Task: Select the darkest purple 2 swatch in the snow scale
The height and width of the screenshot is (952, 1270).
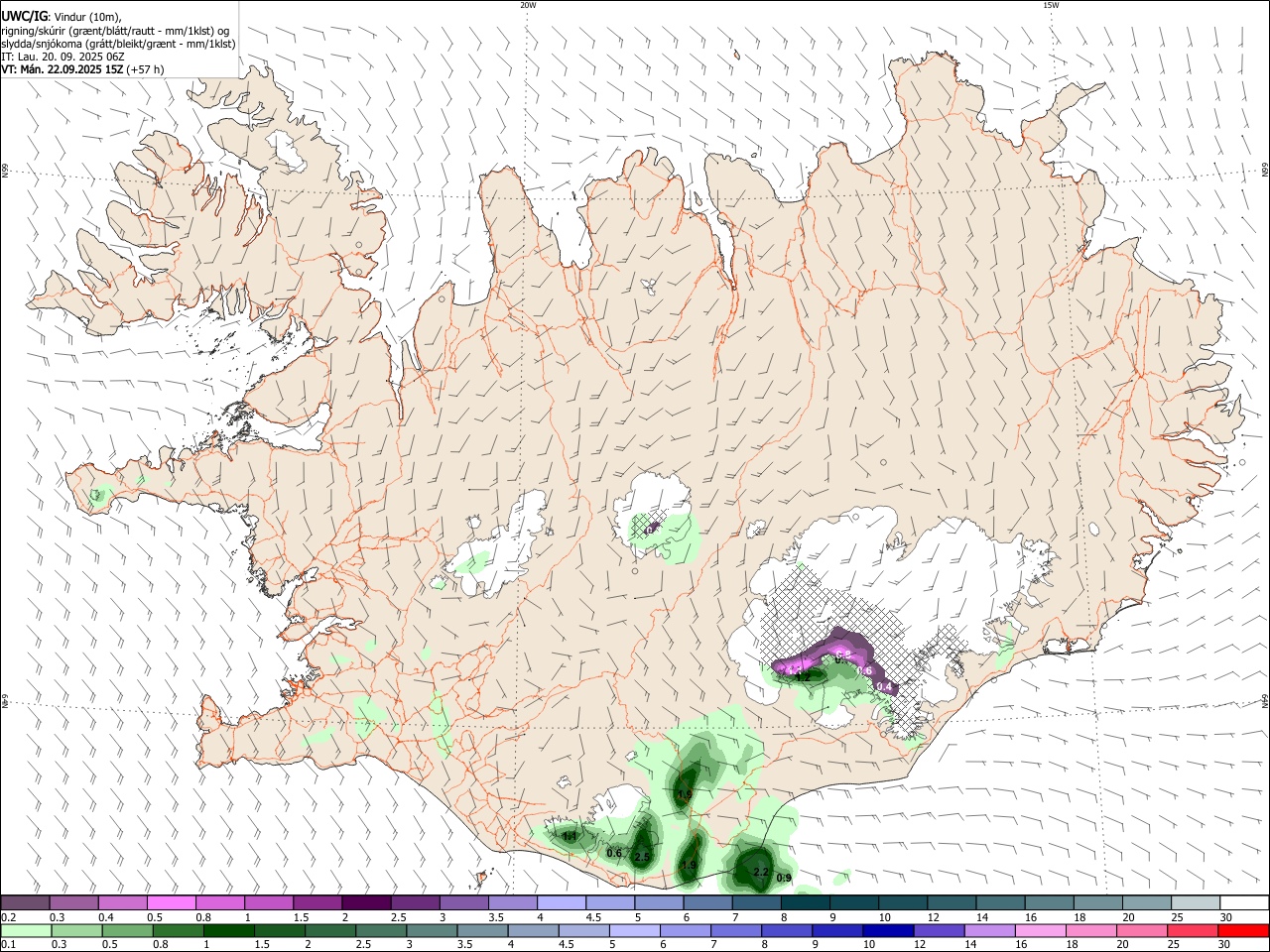Action: click(365, 902)
